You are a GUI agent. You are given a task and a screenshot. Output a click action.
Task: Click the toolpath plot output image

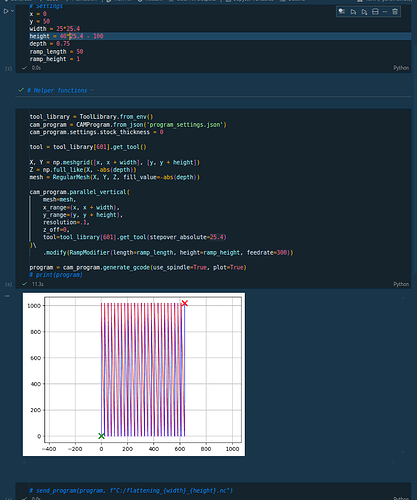click(134, 374)
